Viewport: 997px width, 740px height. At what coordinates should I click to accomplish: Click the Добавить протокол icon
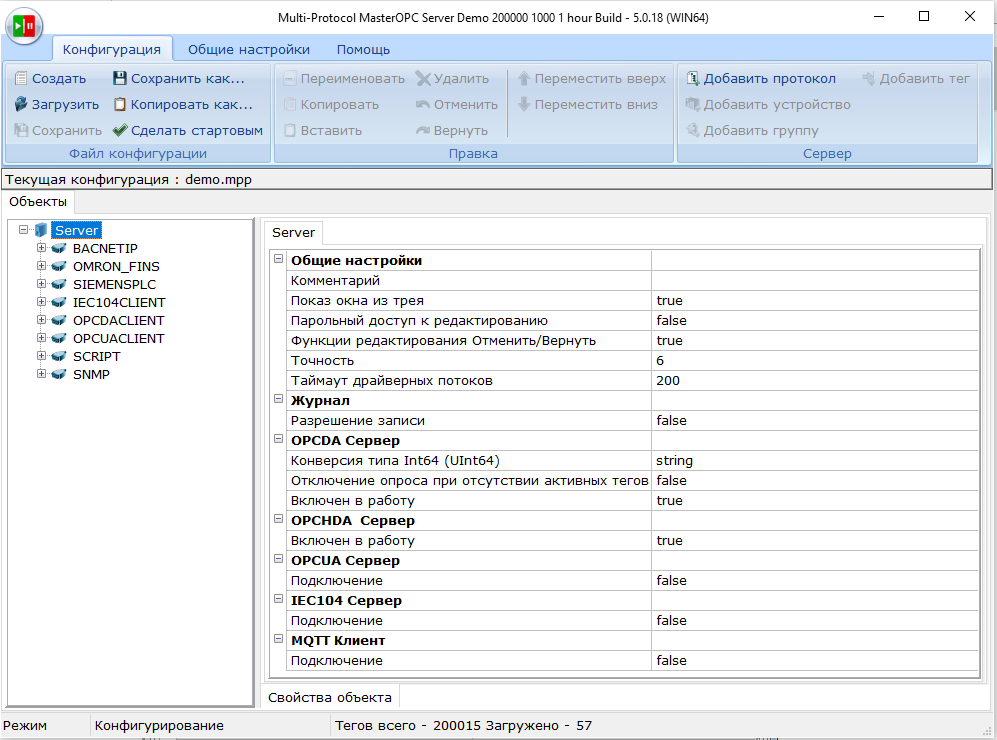pos(693,78)
